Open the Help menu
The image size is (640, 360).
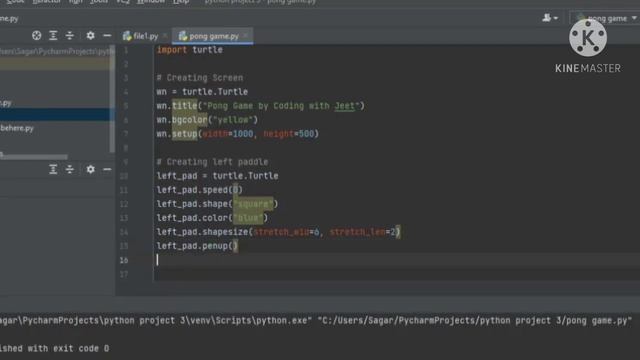pos(181,2)
